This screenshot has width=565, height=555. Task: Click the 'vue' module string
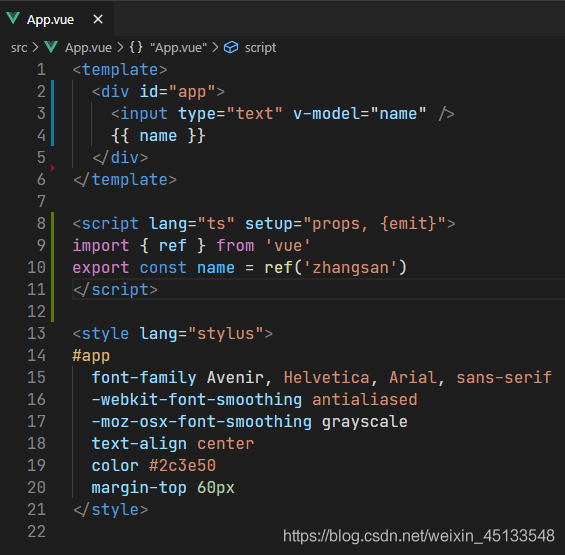point(288,246)
